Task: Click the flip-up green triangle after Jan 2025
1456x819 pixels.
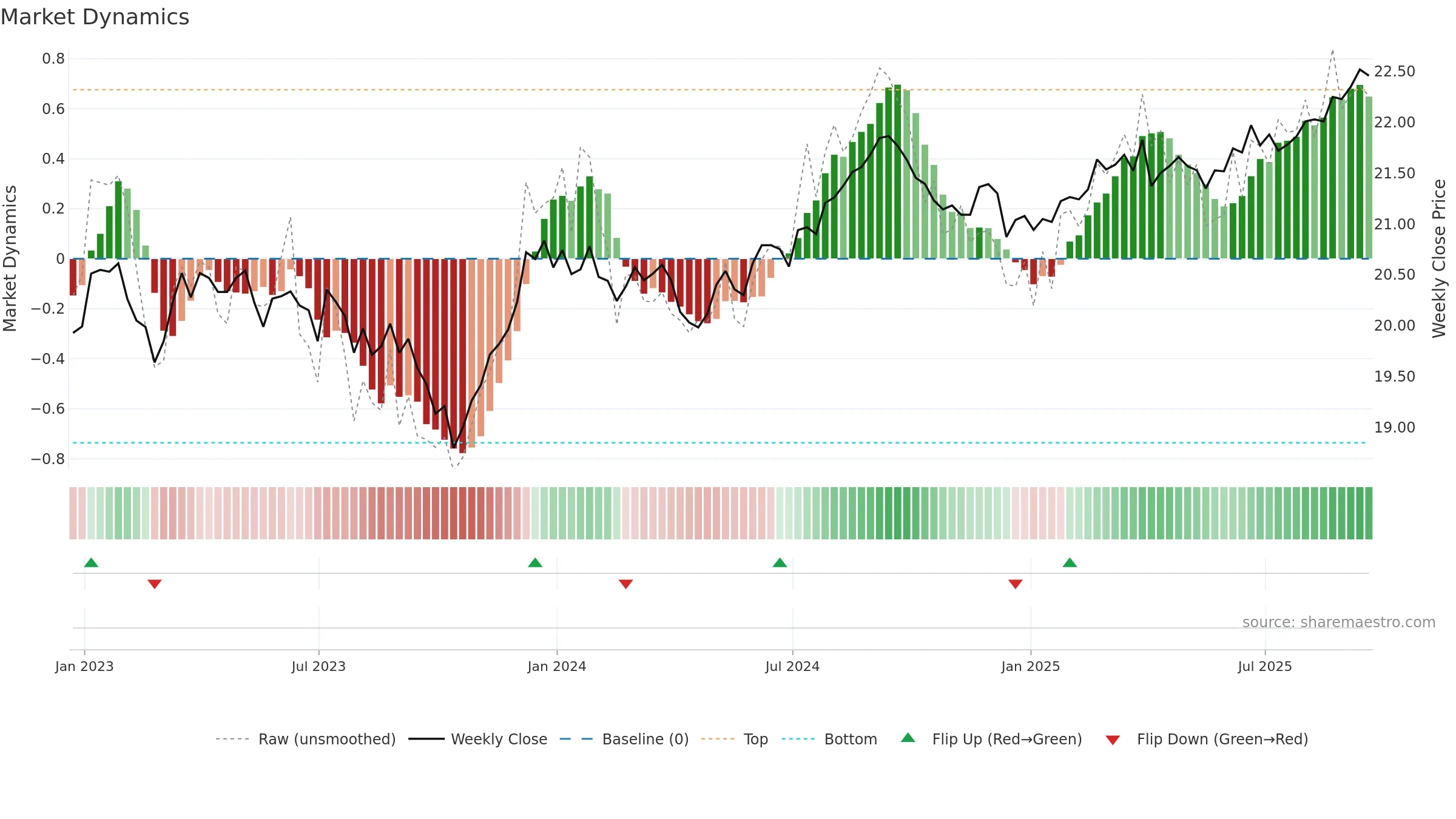Action: click(x=1070, y=562)
